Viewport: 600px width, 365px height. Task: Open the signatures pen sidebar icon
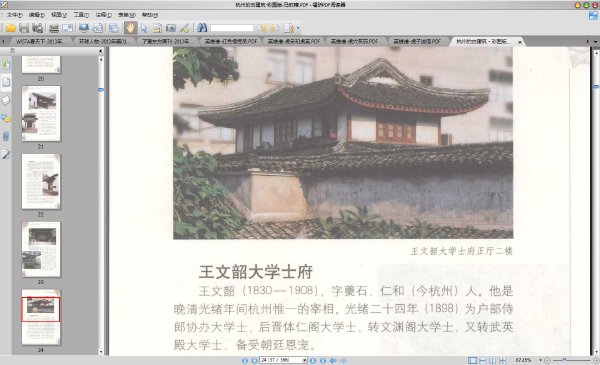[6, 154]
